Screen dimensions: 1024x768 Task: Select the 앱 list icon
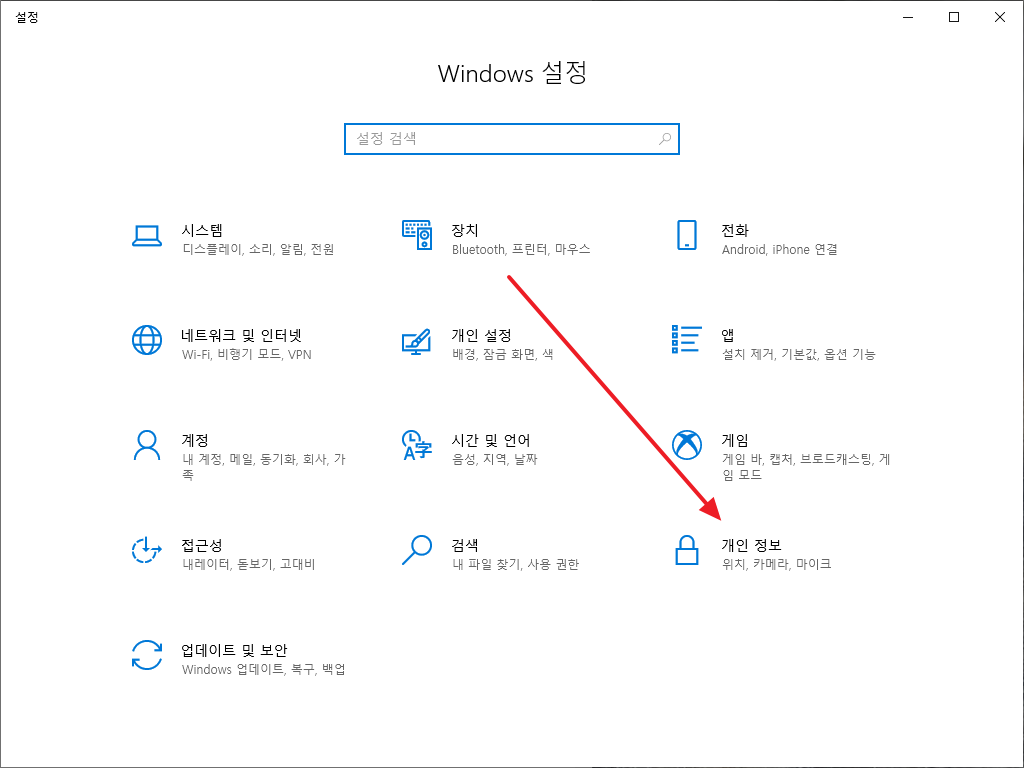pos(686,340)
